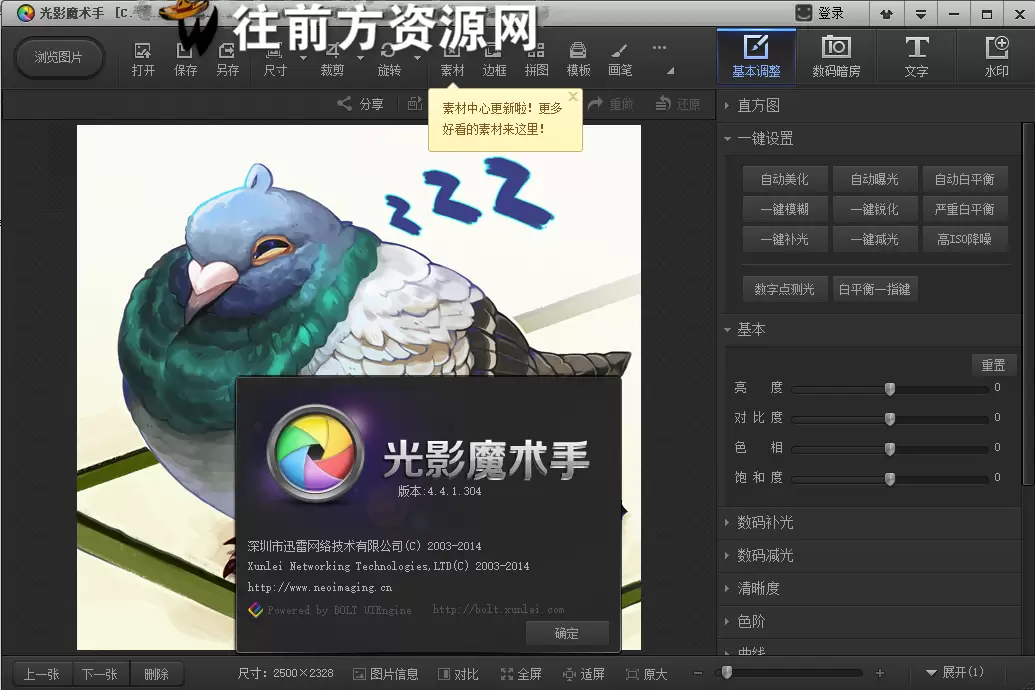Go to previous image with 上一张

tap(42, 674)
